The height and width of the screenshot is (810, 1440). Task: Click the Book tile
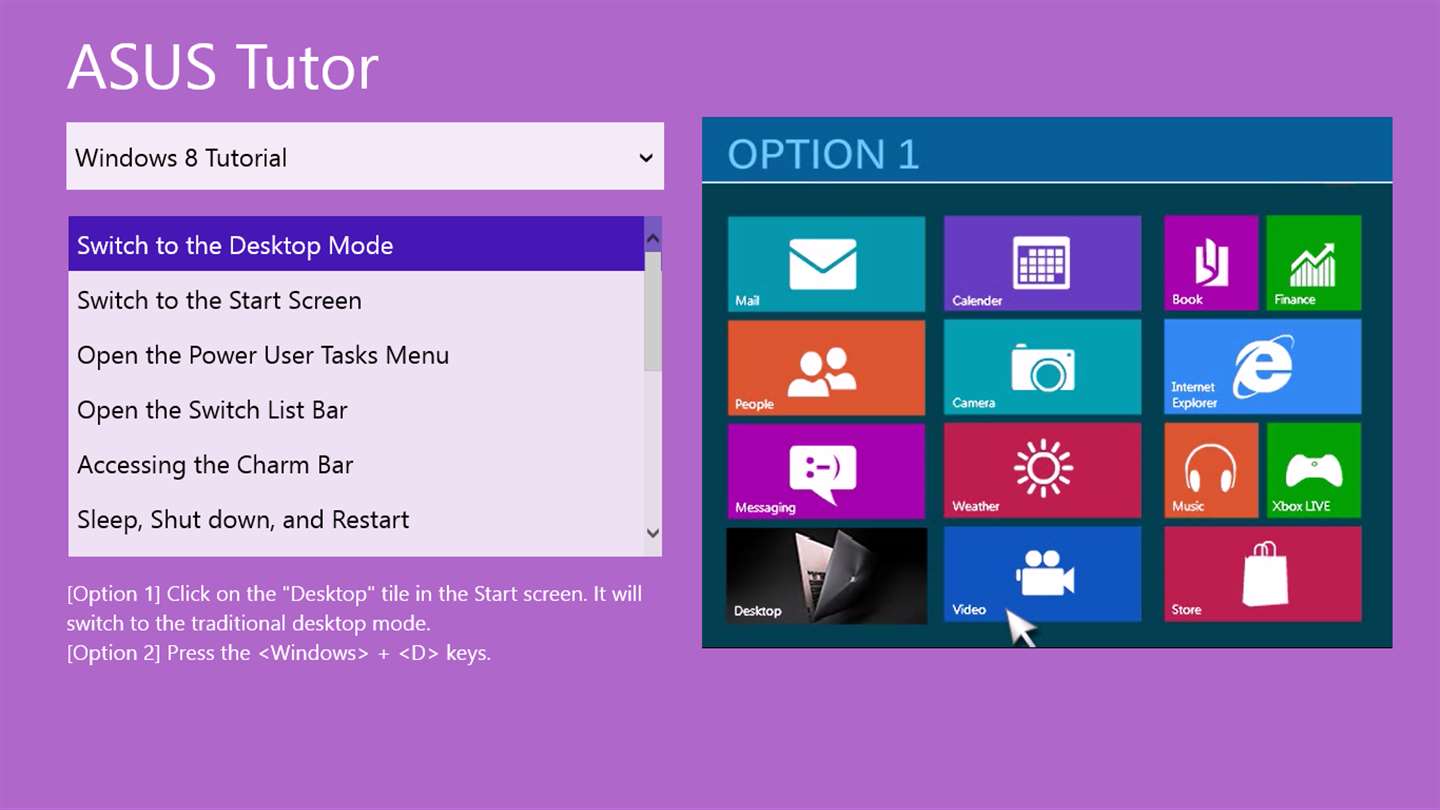click(1211, 263)
